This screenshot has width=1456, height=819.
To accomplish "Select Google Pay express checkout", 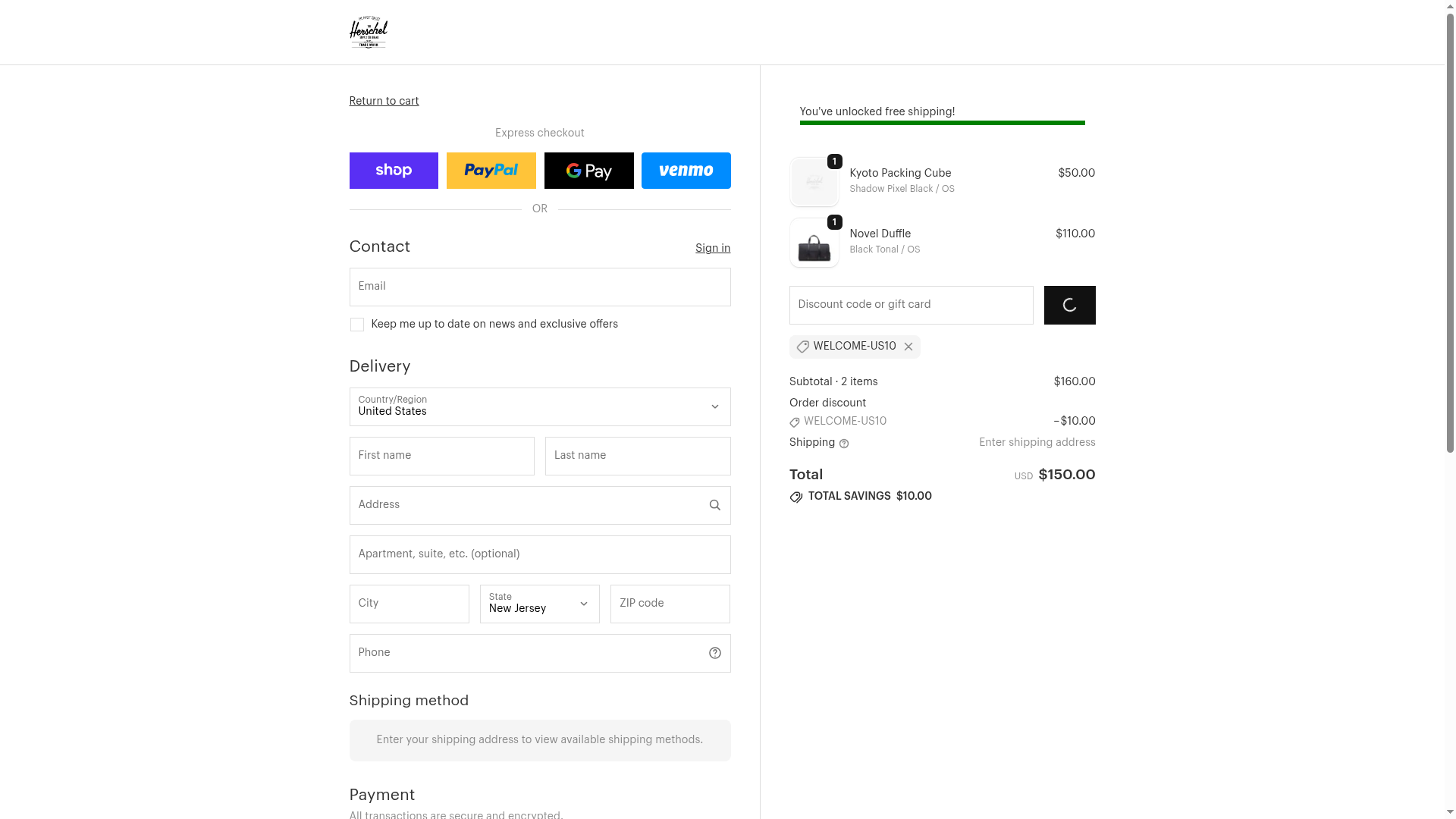I will pyautogui.click(x=588, y=171).
